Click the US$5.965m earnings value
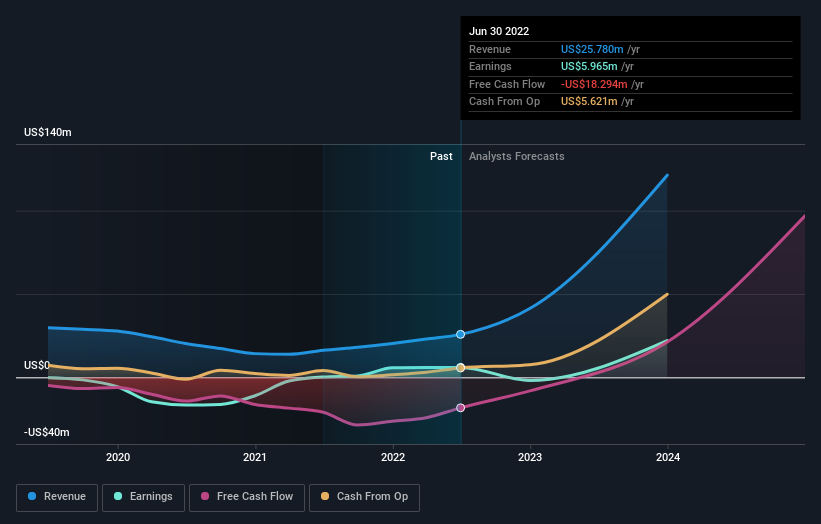821x524 pixels. 589,66
